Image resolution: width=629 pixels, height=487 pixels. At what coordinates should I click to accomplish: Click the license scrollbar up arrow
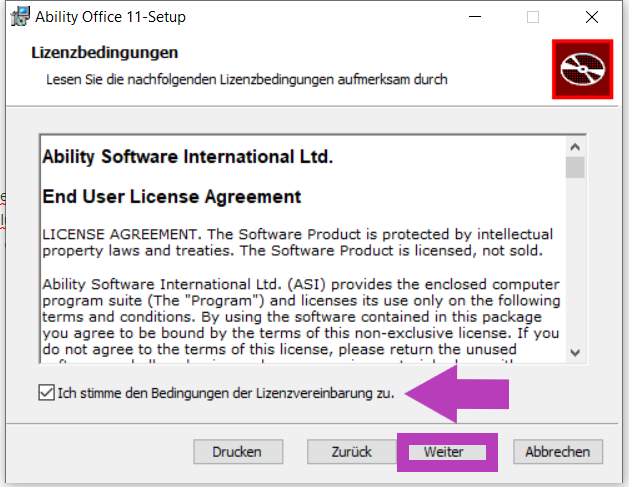point(575,147)
